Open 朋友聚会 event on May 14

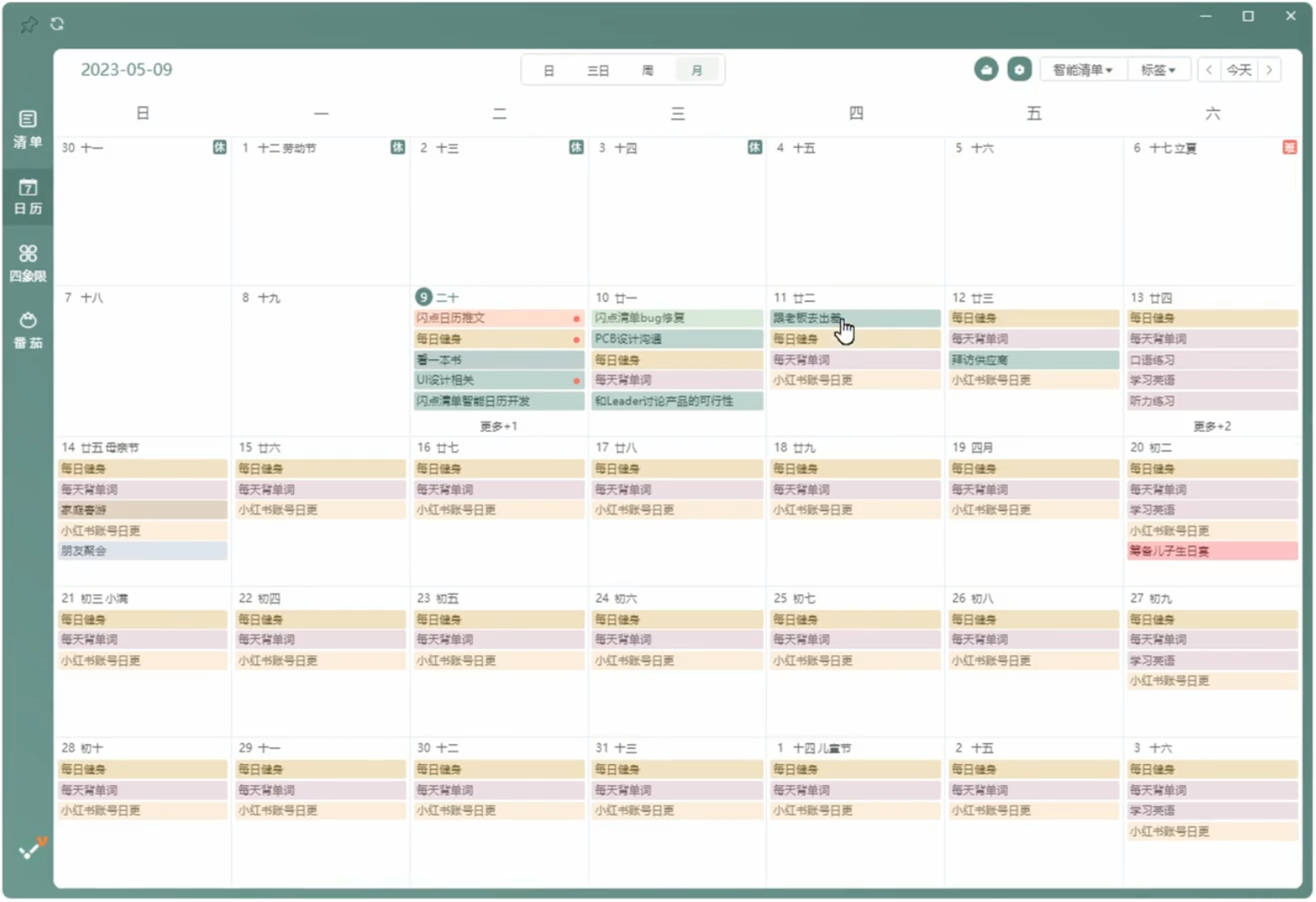tap(142, 552)
